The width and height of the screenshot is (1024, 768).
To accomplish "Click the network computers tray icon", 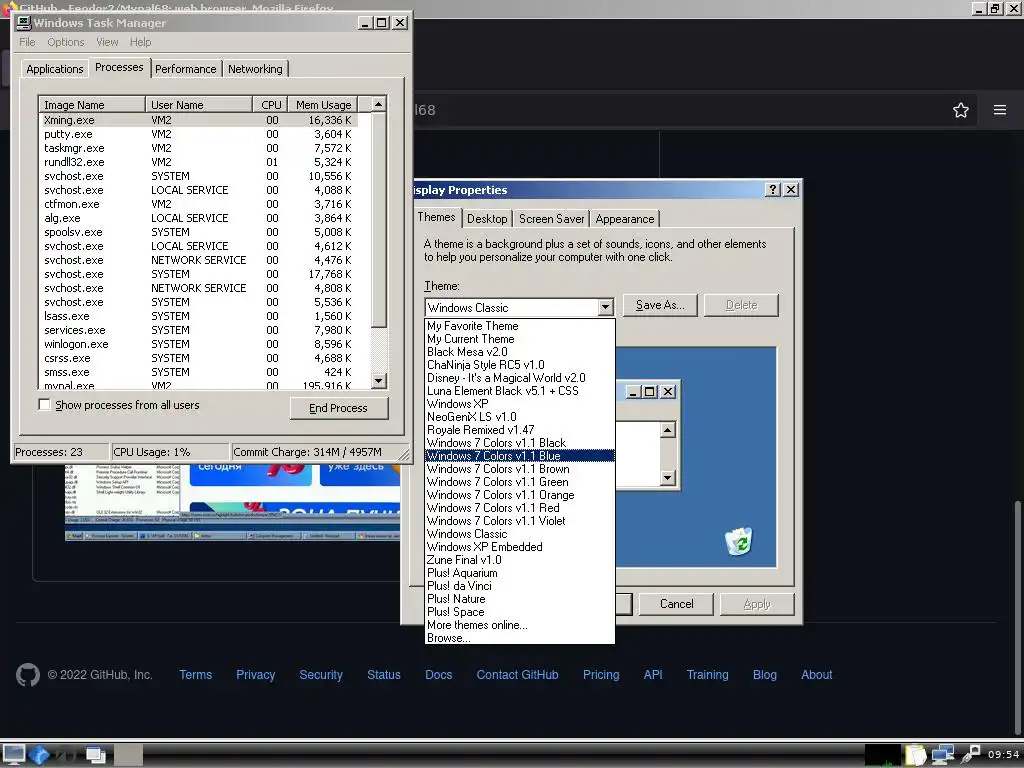I will (942, 755).
